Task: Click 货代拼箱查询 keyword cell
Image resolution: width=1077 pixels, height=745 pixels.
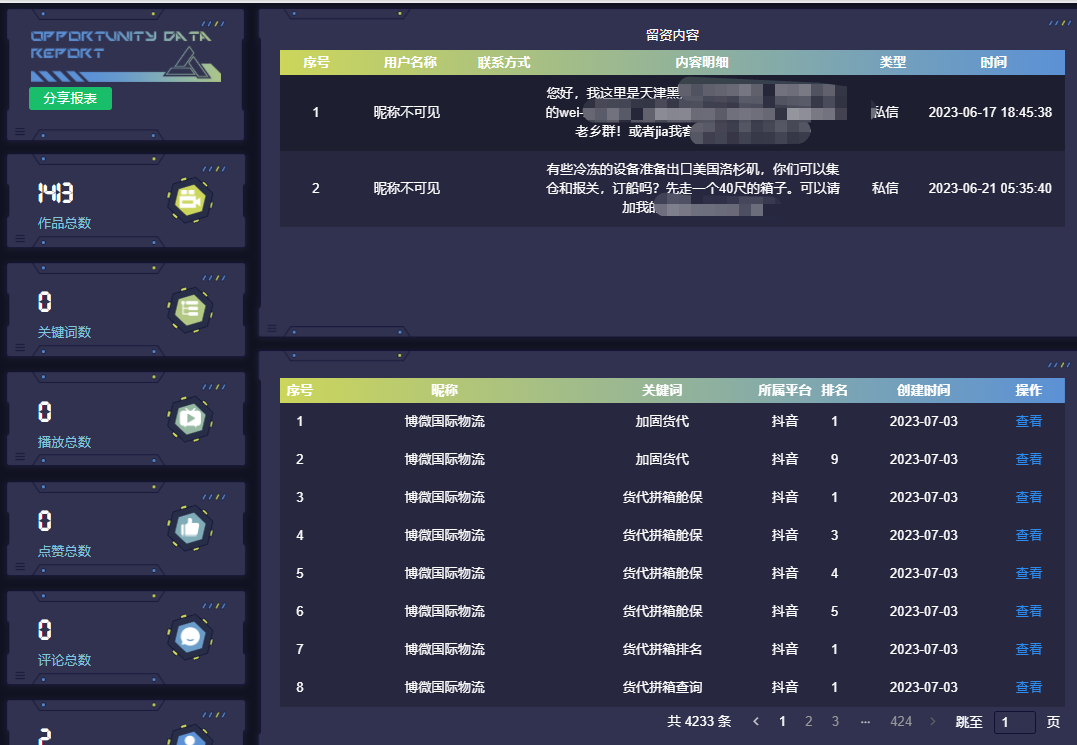Action: pos(662,687)
